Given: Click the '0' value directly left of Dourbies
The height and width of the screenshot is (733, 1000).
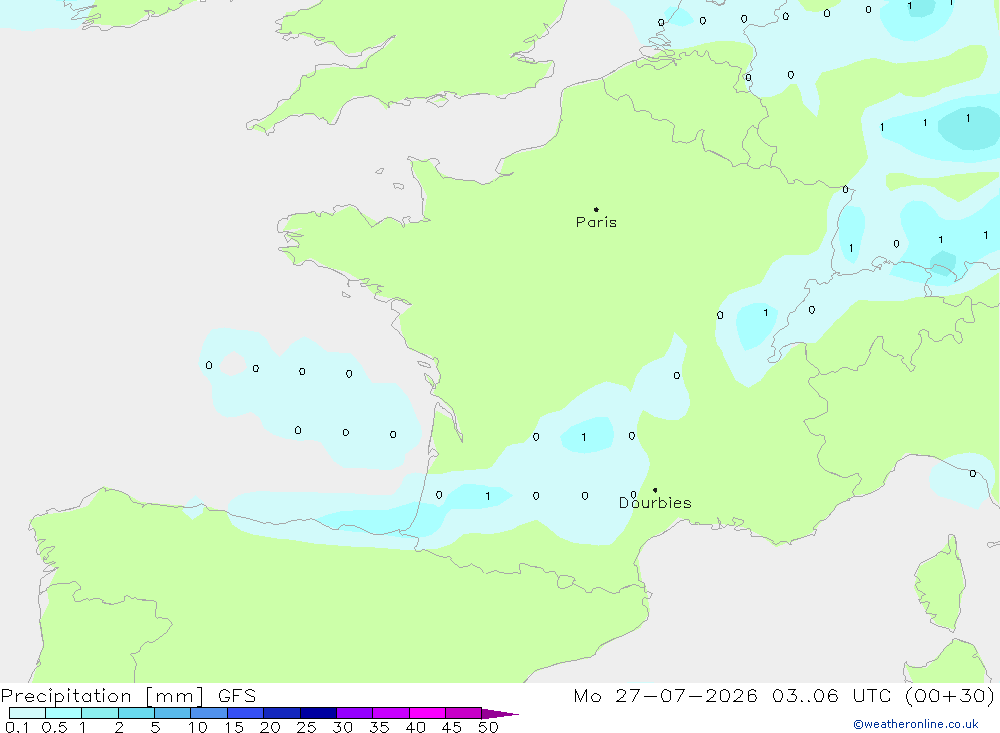Looking at the screenshot, I should pyautogui.click(x=633, y=495).
